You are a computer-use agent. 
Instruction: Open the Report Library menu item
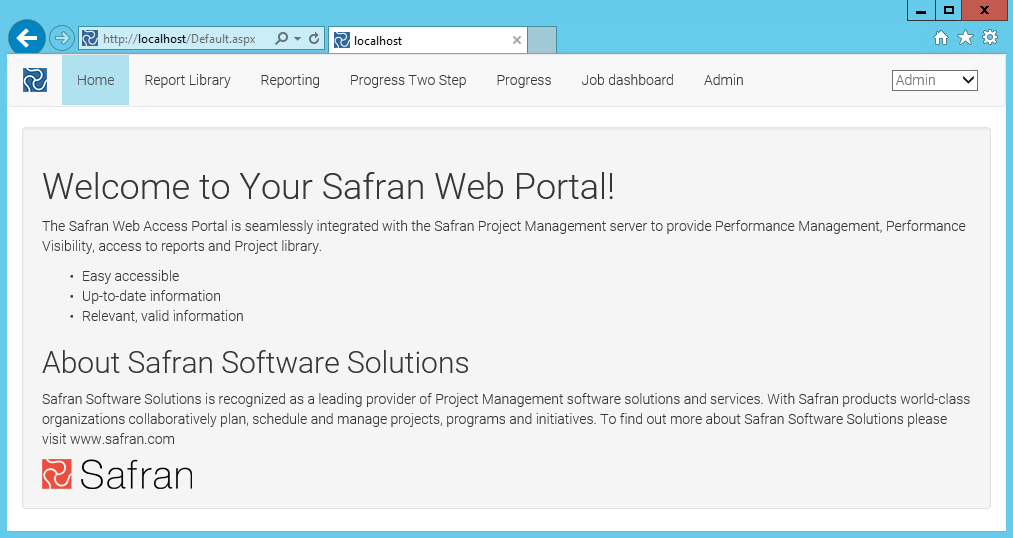[x=187, y=80]
